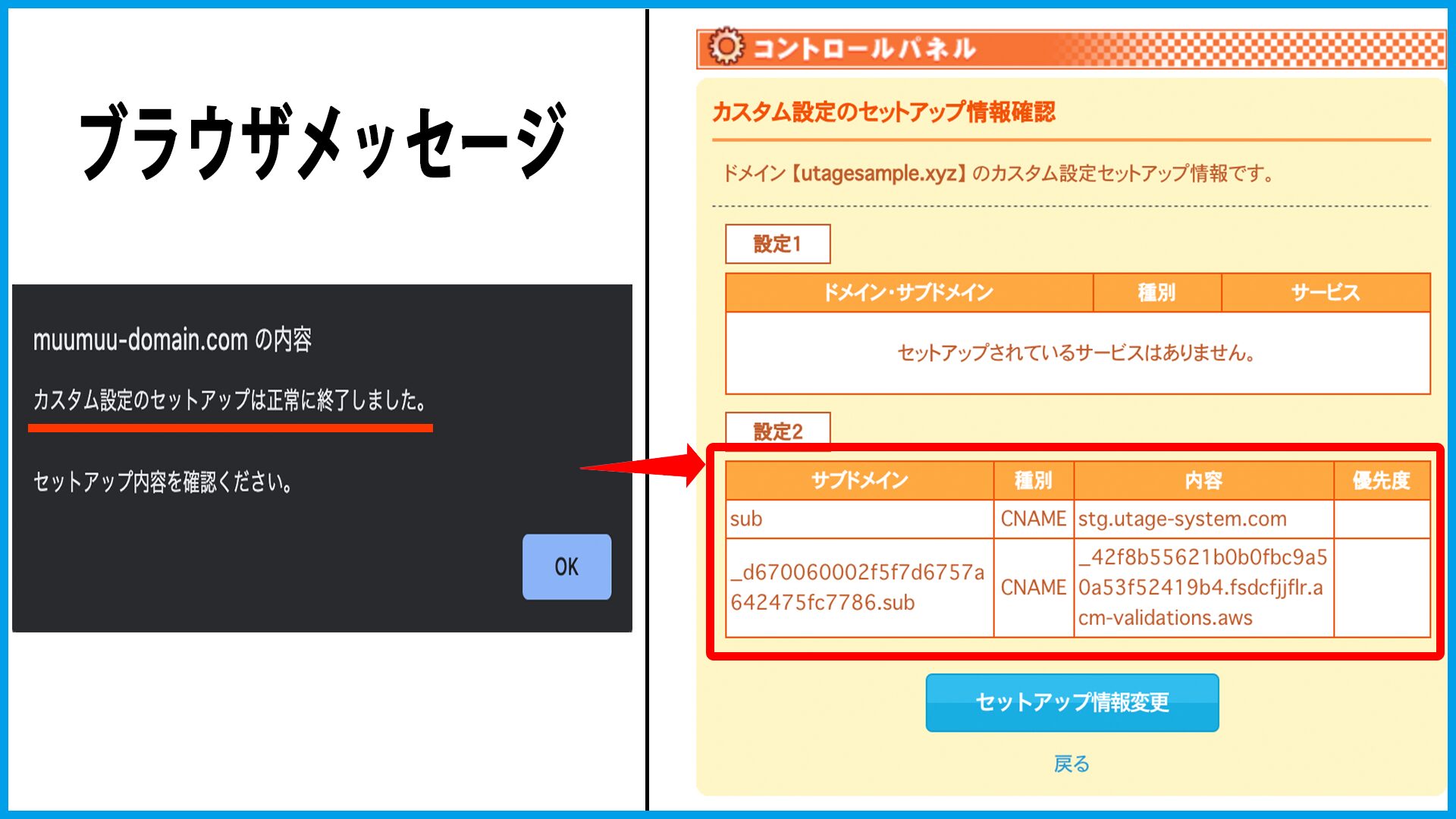
Task: Click the _42f8b55621b0b0fbc9a5 content cell
Action: (1203, 588)
